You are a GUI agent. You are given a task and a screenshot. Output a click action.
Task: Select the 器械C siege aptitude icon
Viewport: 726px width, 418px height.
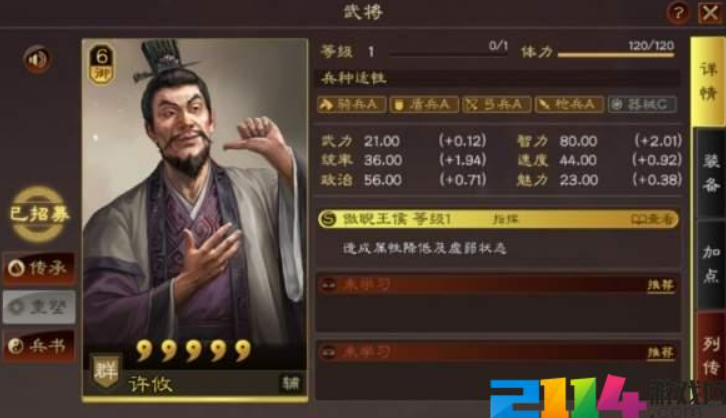tap(642, 105)
